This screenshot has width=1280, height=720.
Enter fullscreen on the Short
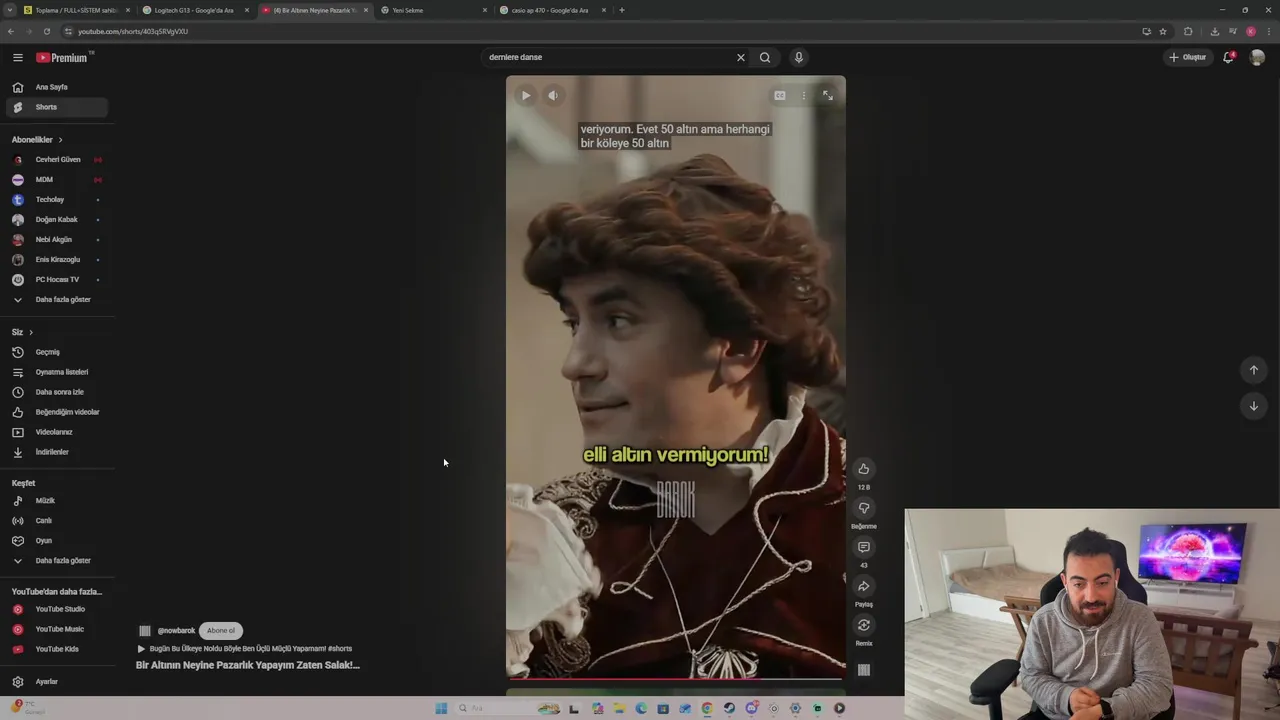pos(827,96)
